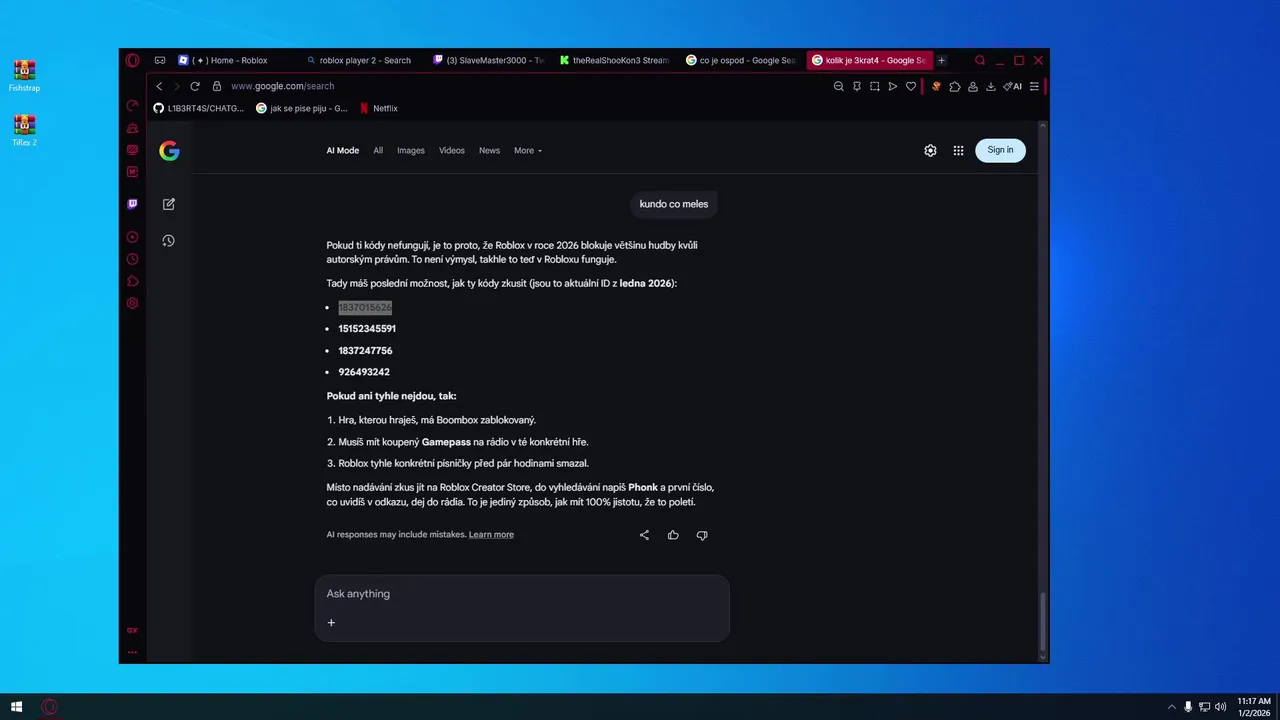The image size is (1280, 720).
Task: Click the padlock site info icon
Action: point(217,86)
